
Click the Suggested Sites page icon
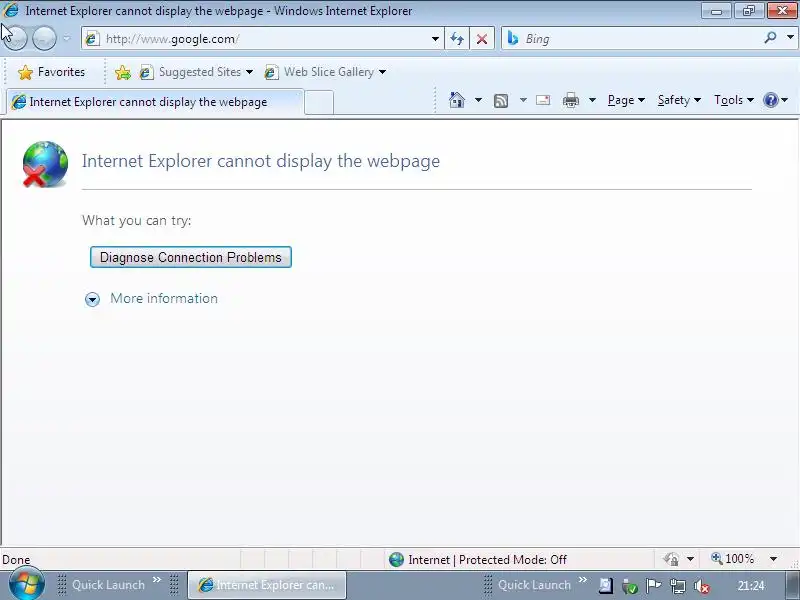pos(146,72)
